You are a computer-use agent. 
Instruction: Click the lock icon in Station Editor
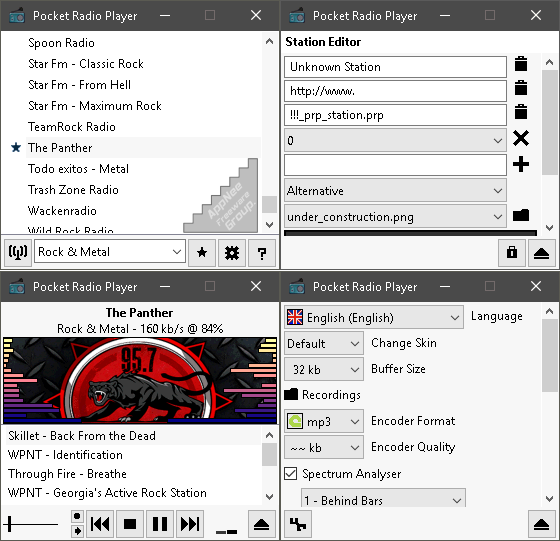[512, 253]
